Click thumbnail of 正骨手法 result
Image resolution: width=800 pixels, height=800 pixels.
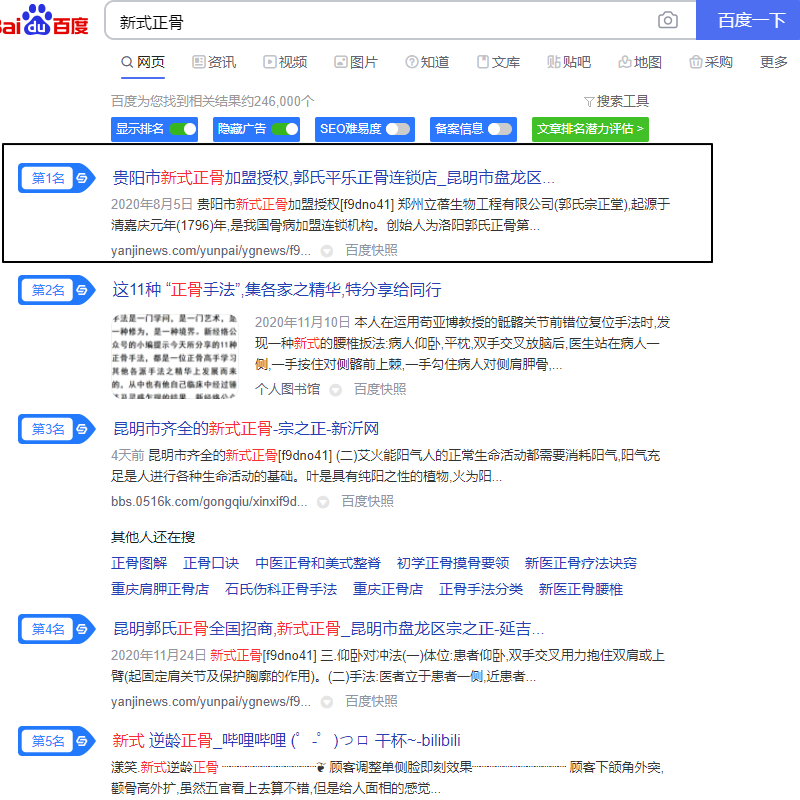174,356
